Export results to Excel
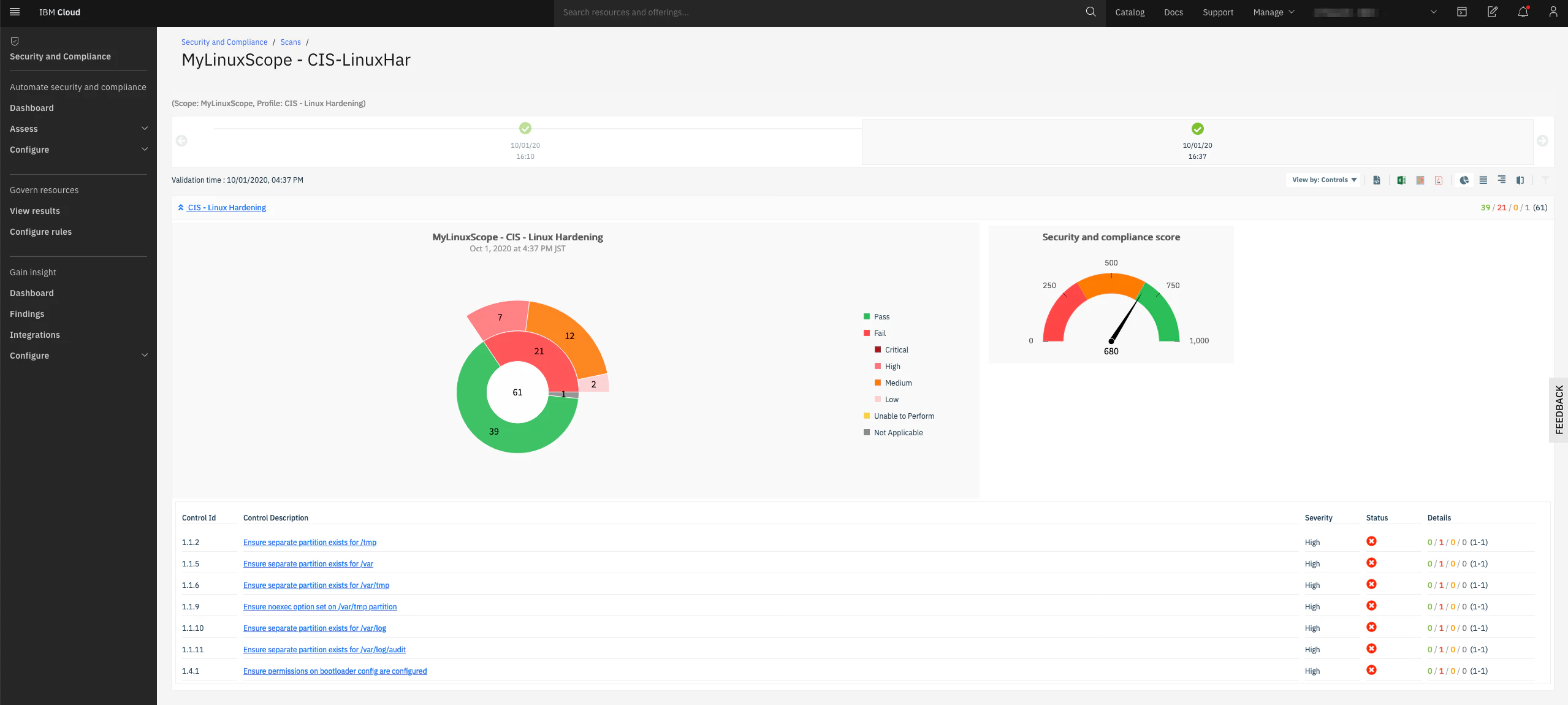1568x705 pixels. 1401,180
